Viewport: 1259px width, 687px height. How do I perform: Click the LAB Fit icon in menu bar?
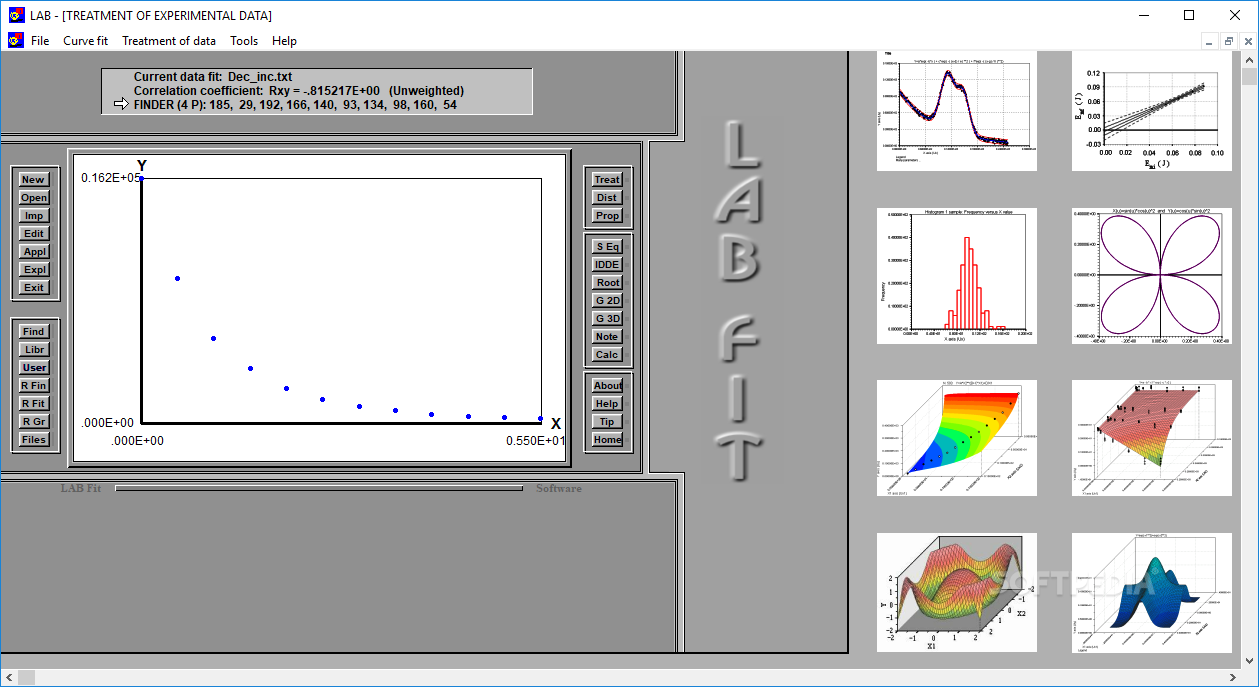(x=15, y=41)
